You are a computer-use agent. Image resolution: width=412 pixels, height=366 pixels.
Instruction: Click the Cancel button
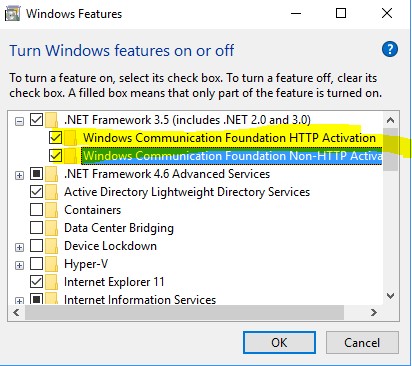click(x=362, y=342)
